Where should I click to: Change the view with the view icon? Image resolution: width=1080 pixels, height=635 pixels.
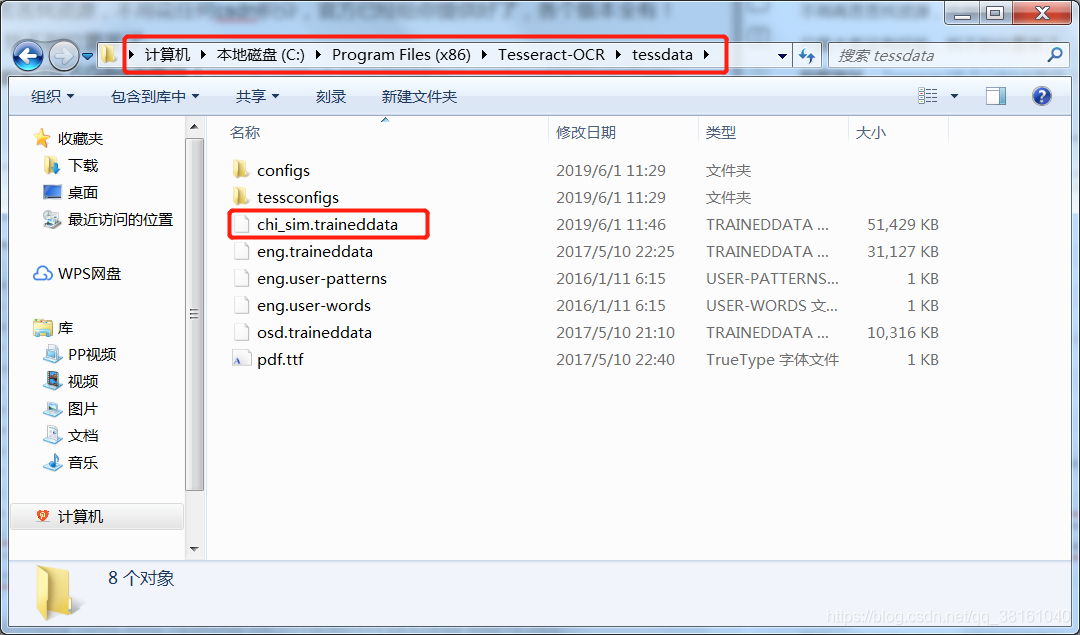coord(928,96)
